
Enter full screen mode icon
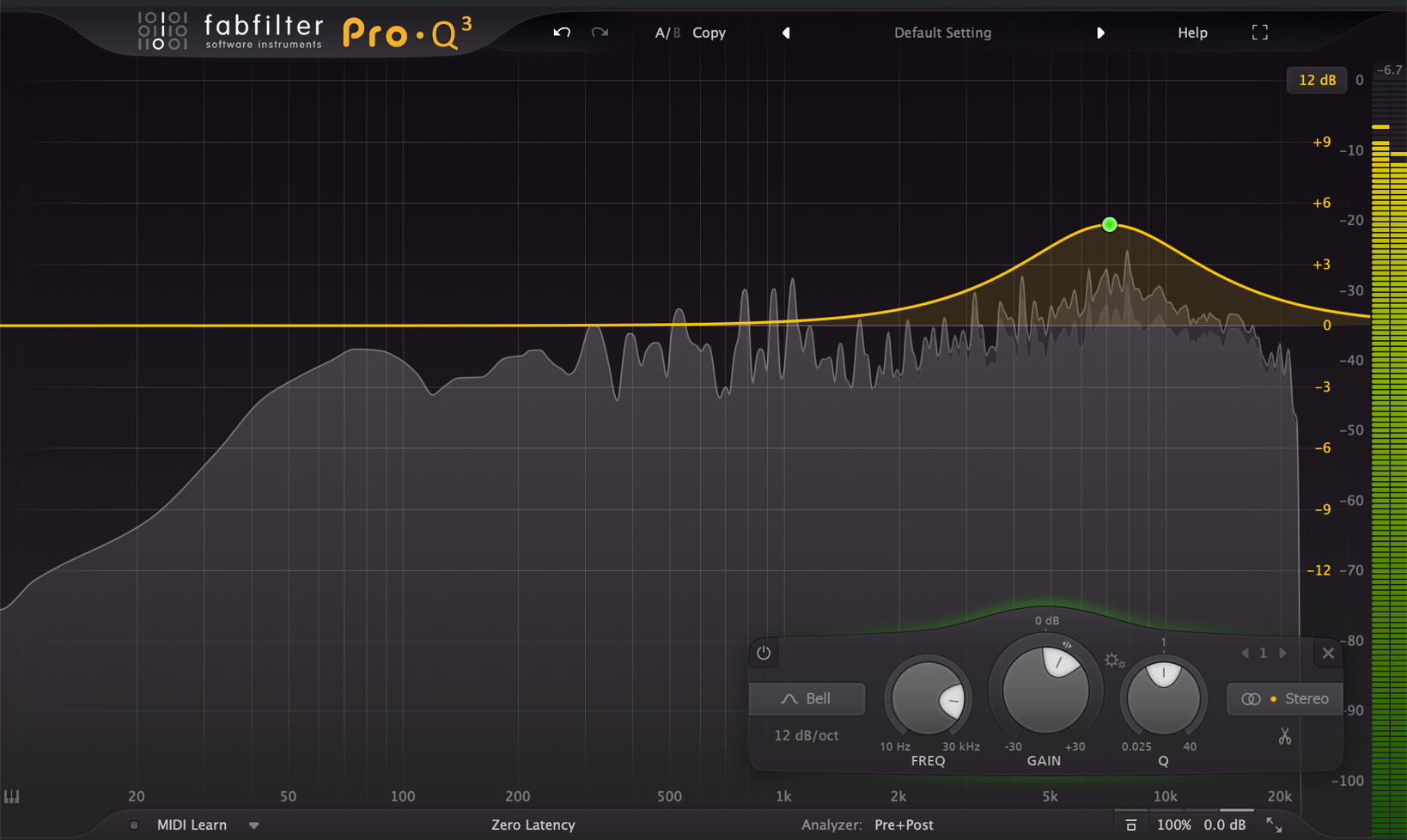click(x=1259, y=33)
